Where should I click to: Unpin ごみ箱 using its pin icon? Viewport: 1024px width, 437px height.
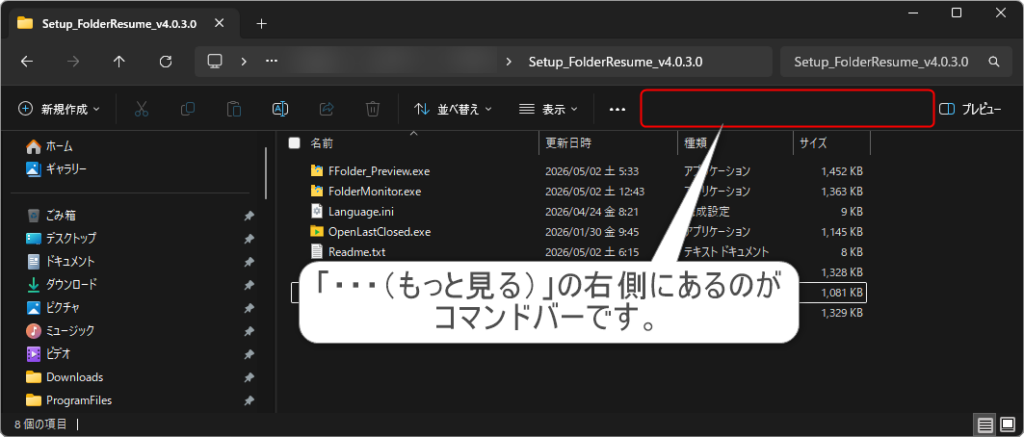[249, 216]
